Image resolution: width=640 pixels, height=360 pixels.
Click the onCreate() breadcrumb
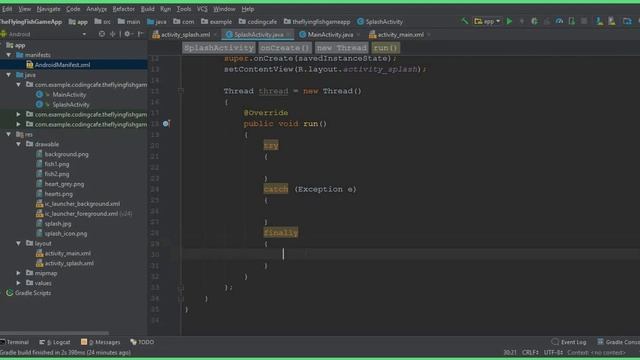(x=285, y=48)
